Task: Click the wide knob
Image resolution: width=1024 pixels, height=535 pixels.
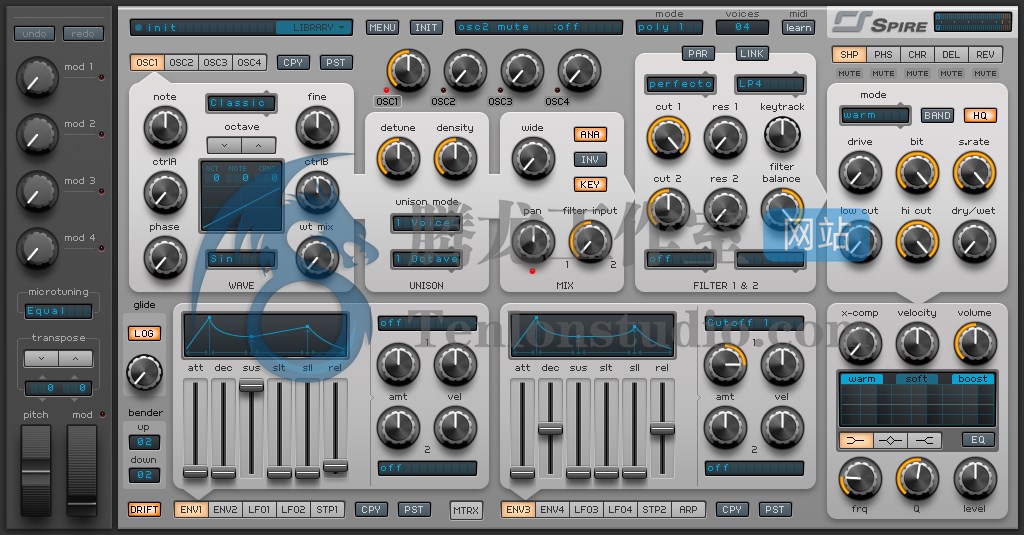Action: (533, 159)
